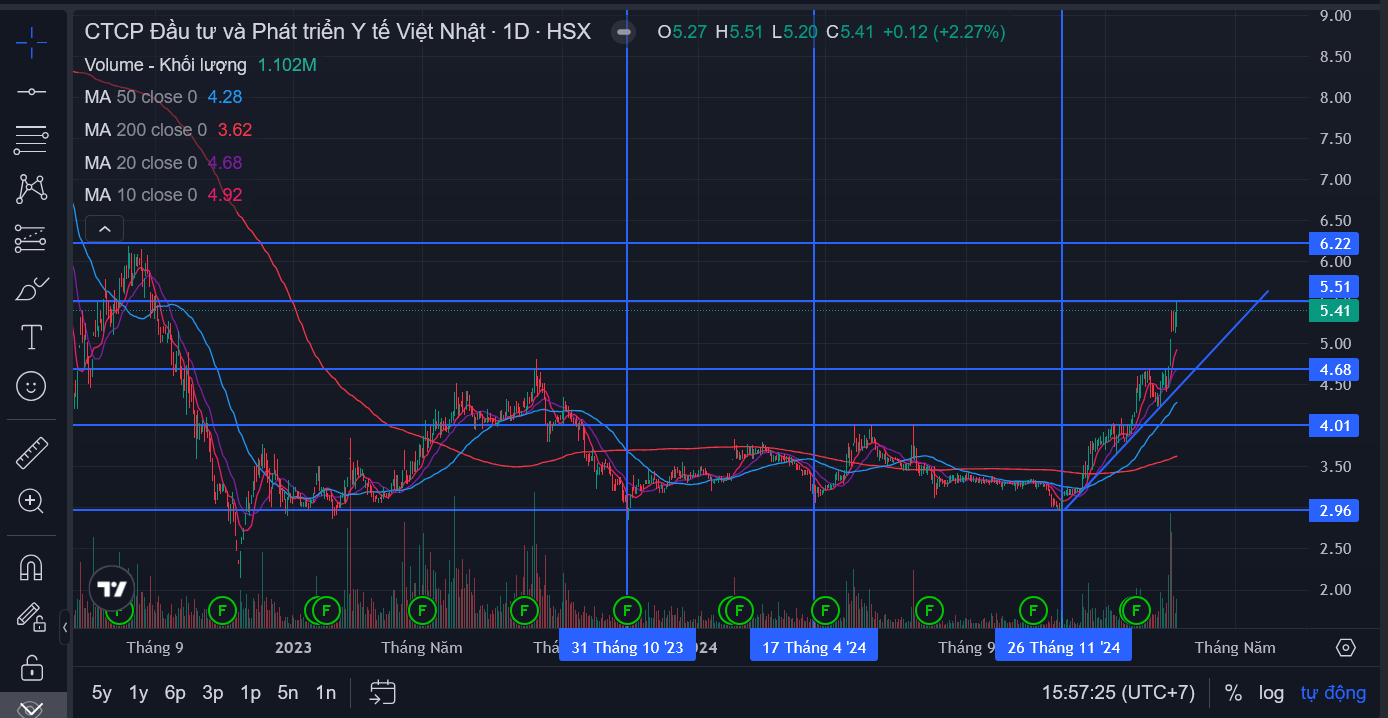Image resolution: width=1388 pixels, height=718 pixels.
Task: Click the 5.51 horizontal line price label
Action: pos(1334,287)
